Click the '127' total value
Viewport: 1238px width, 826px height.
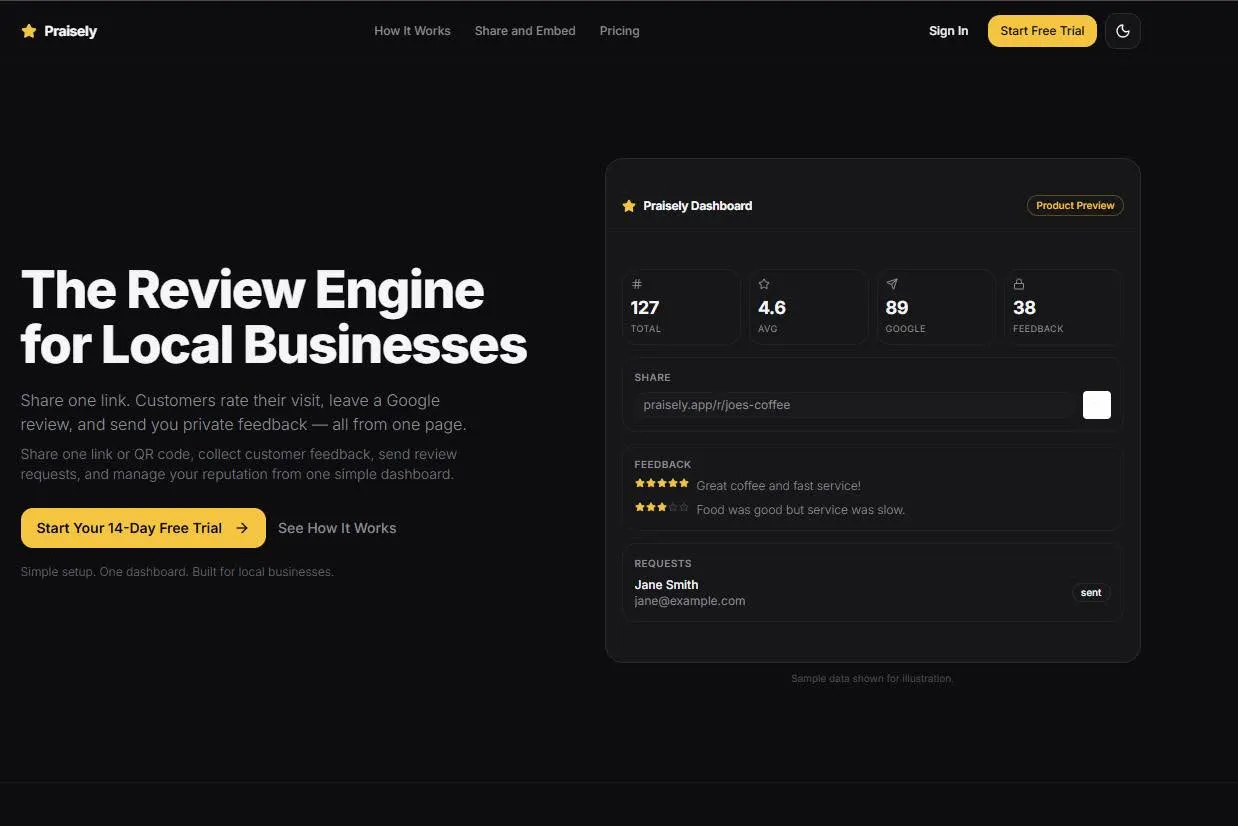pyautogui.click(x=645, y=308)
